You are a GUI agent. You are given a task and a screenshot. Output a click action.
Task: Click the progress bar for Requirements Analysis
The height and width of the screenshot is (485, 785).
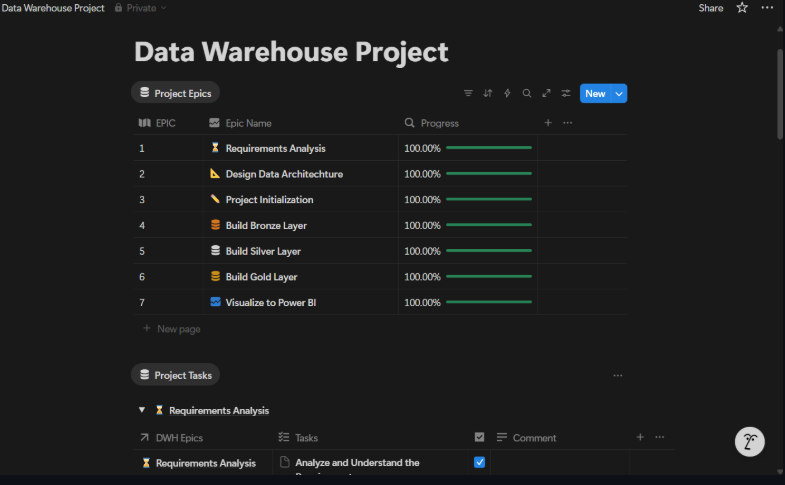point(489,148)
